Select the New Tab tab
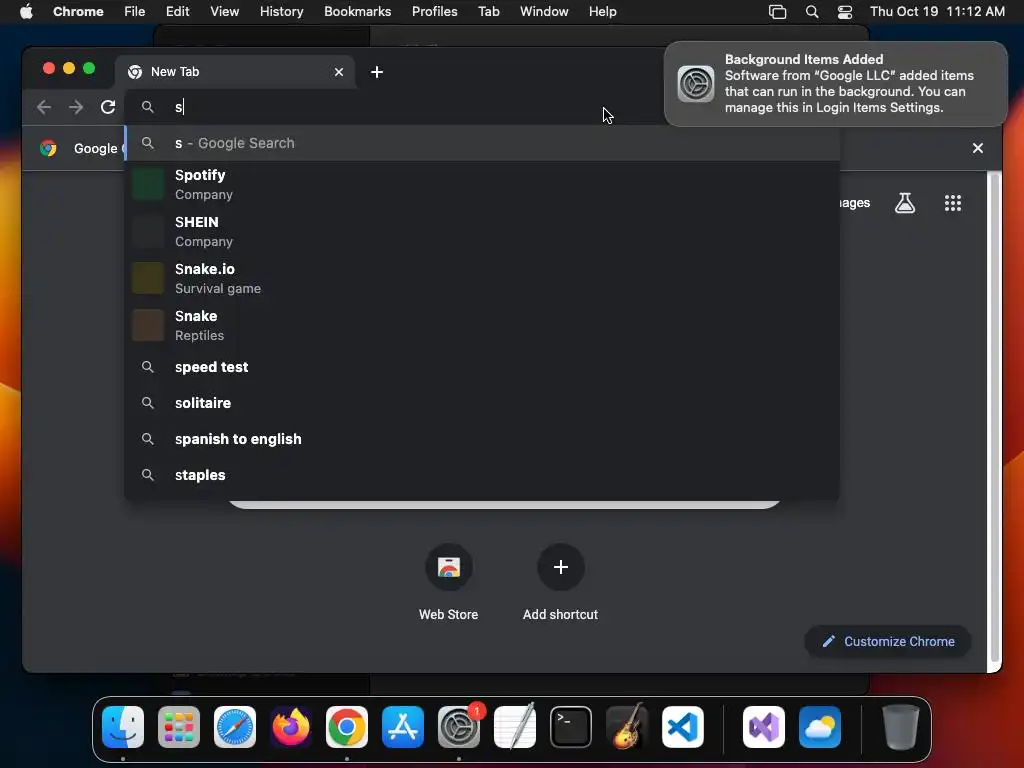The width and height of the screenshot is (1024, 768). pos(235,72)
